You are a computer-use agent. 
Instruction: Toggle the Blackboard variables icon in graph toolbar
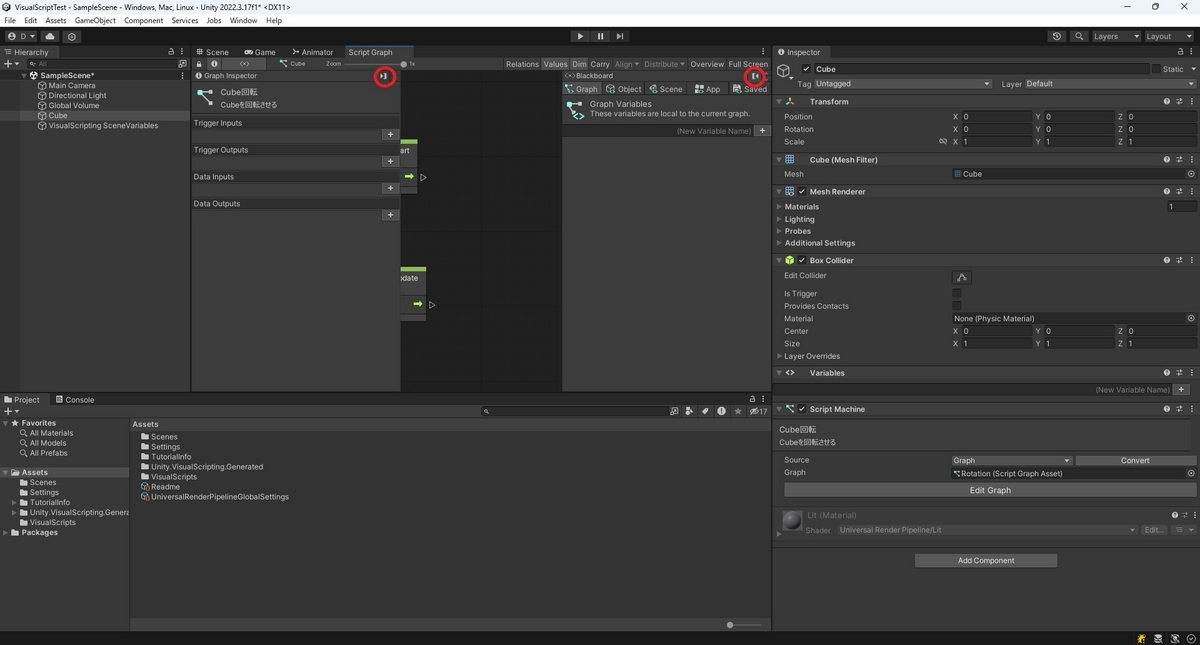pyautogui.click(x=244, y=64)
